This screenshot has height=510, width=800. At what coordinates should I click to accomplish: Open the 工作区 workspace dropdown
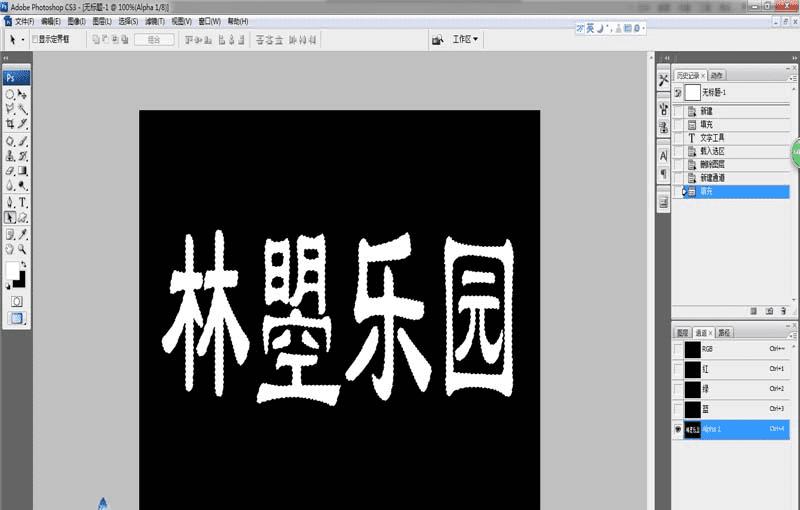pyautogui.click(x=465, y=39)
